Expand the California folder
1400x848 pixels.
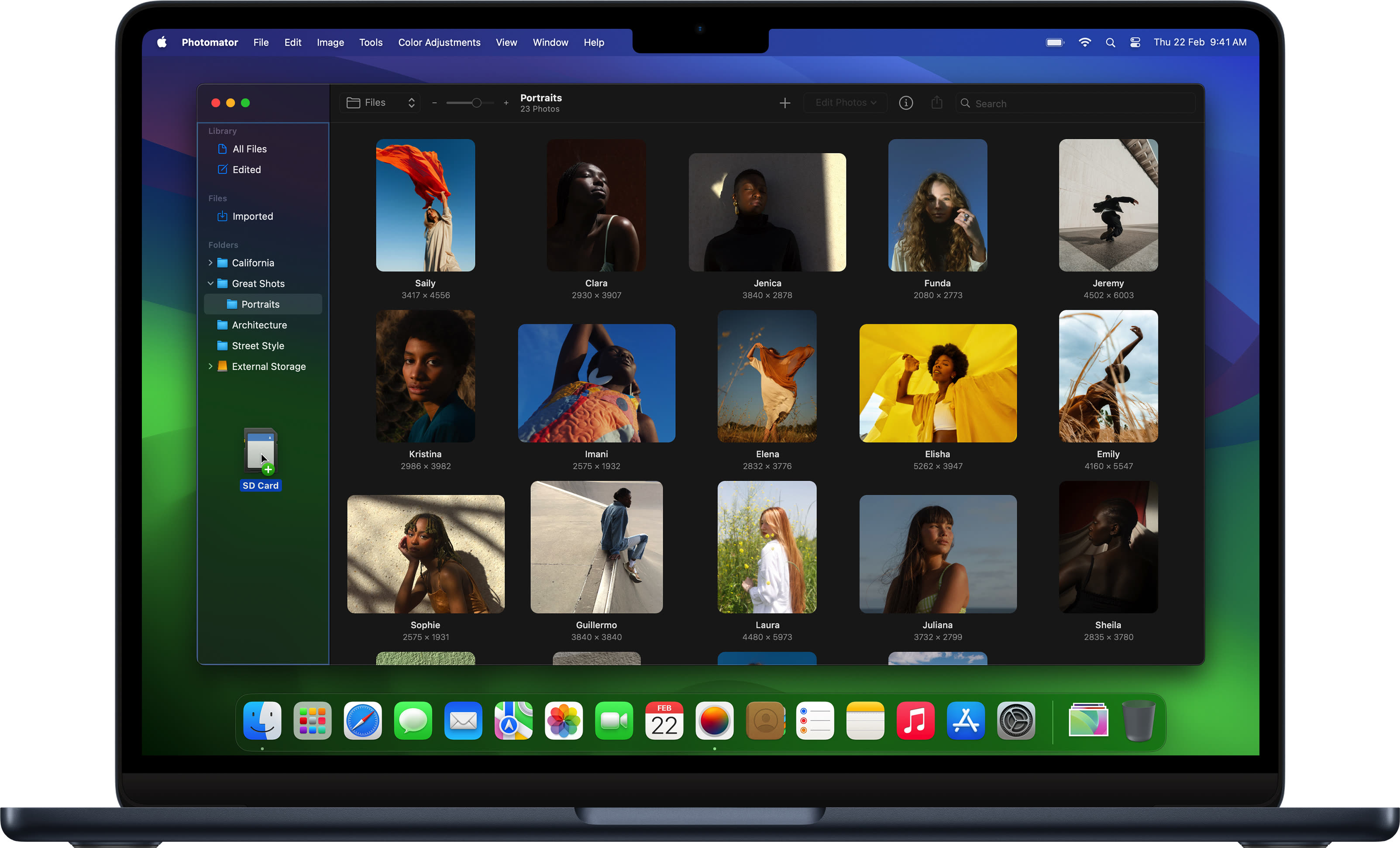pyautogui.click(x=210, y=262)
